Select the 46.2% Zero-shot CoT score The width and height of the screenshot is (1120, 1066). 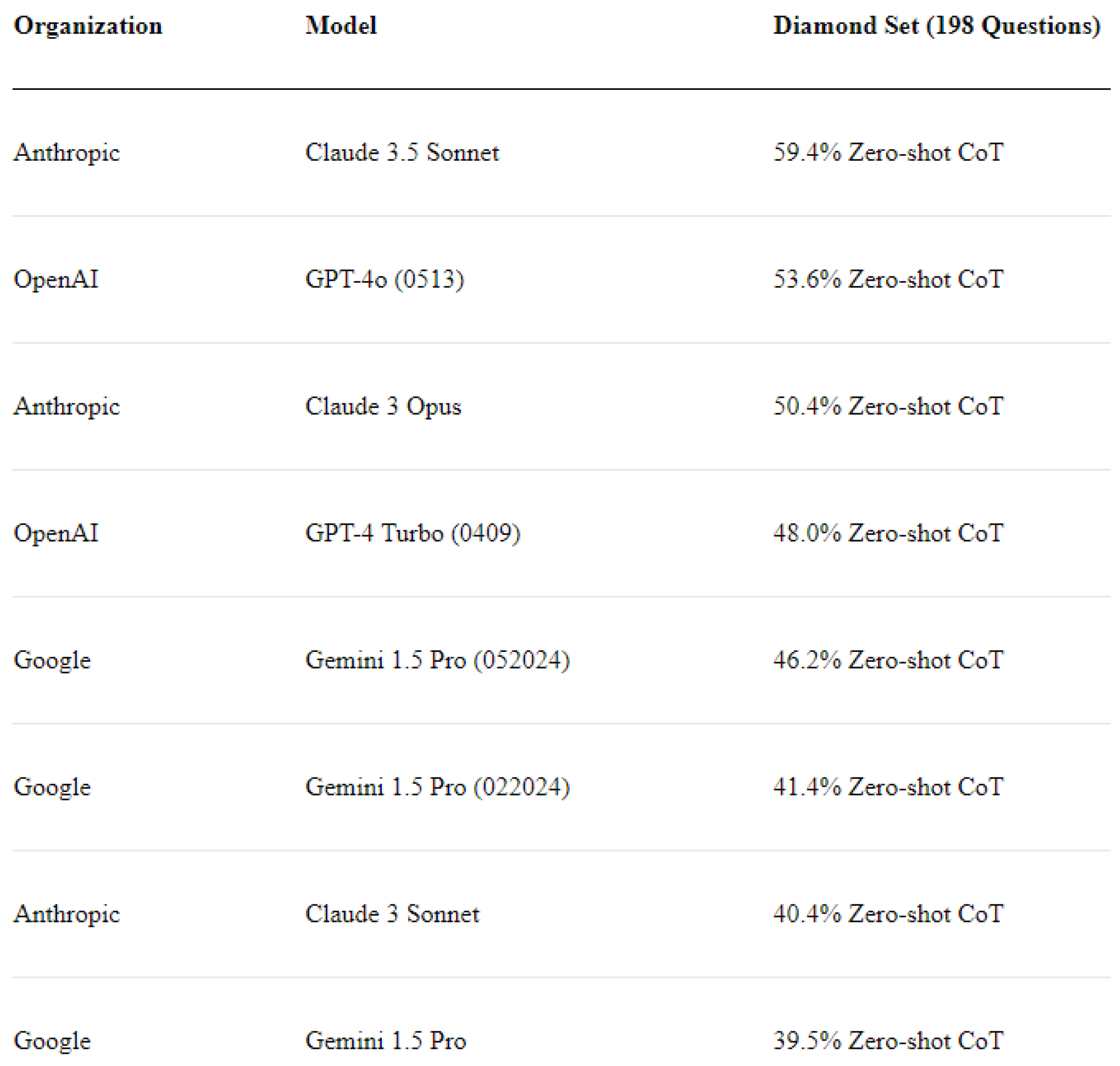point(888,659)
